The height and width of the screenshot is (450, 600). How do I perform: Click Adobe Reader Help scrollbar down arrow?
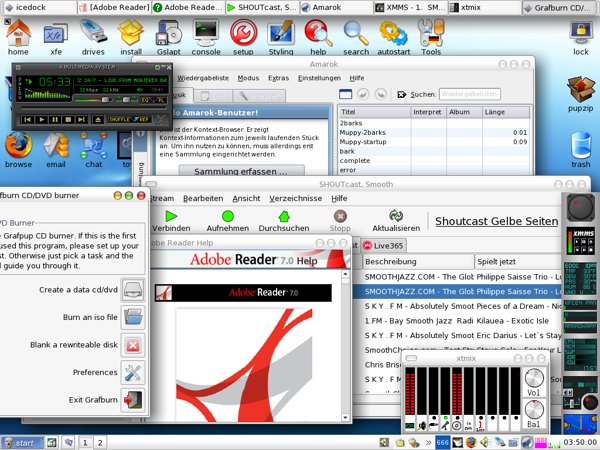[345, 417]
